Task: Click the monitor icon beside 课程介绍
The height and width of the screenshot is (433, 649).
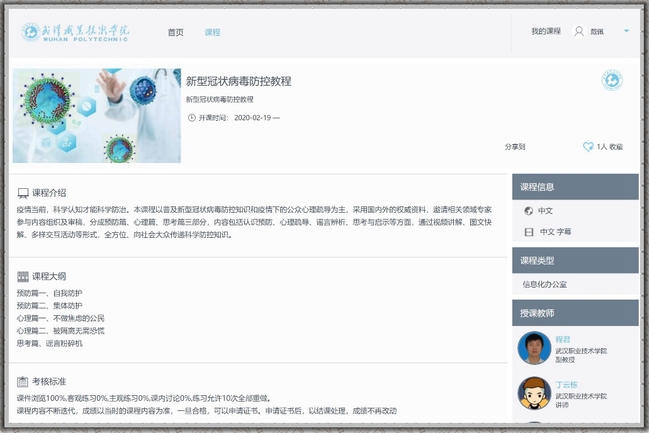Action: 23,192
